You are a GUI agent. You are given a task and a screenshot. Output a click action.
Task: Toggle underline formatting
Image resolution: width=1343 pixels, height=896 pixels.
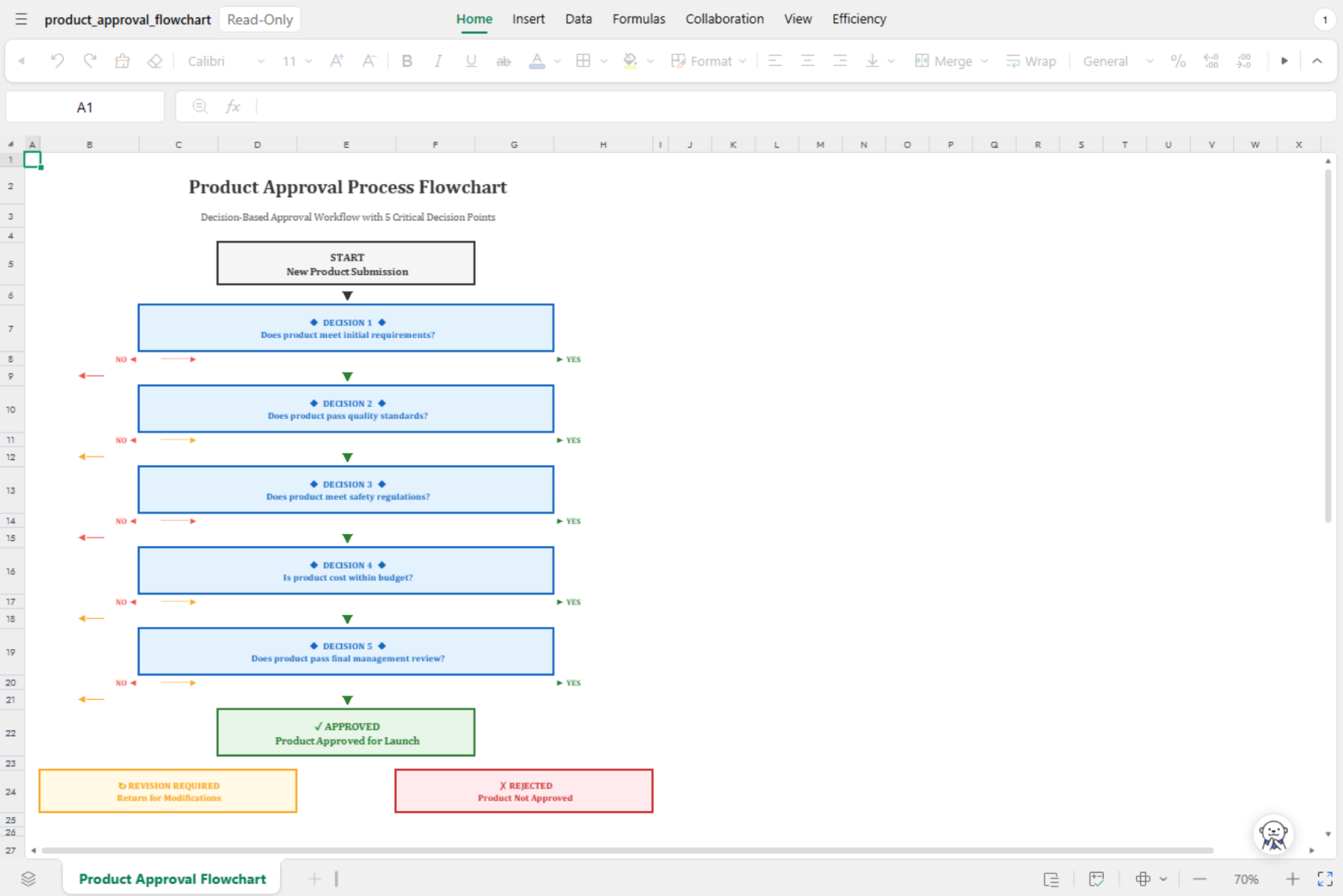[x=471, y=61]
